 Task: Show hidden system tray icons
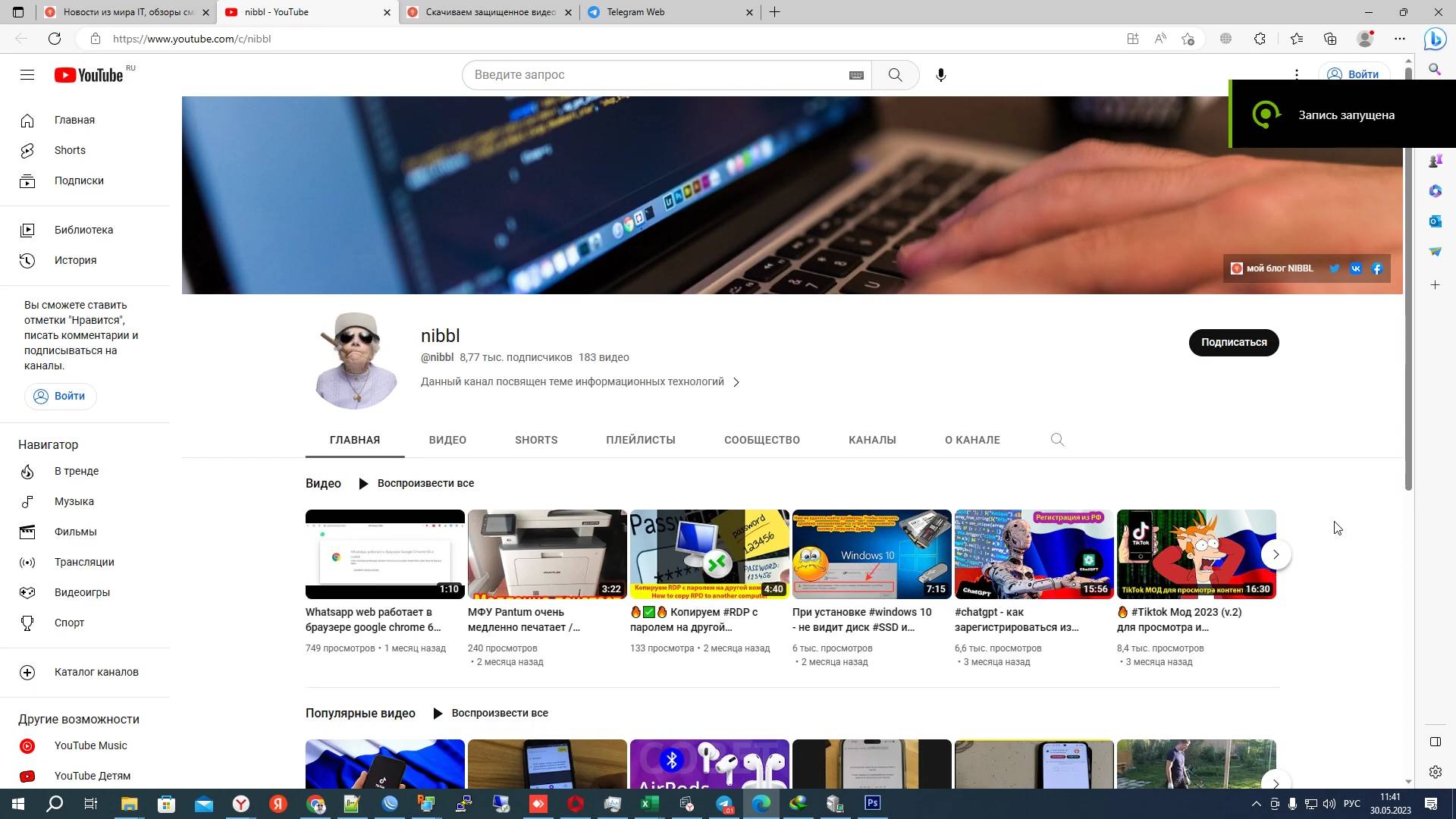click(x=1256, y=804)
